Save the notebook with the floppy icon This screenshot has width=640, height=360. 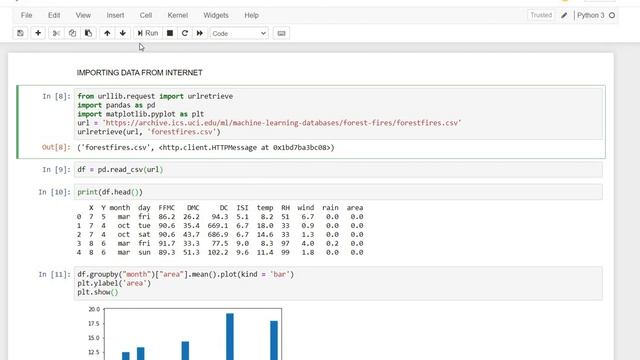click(x=20, y=33)
